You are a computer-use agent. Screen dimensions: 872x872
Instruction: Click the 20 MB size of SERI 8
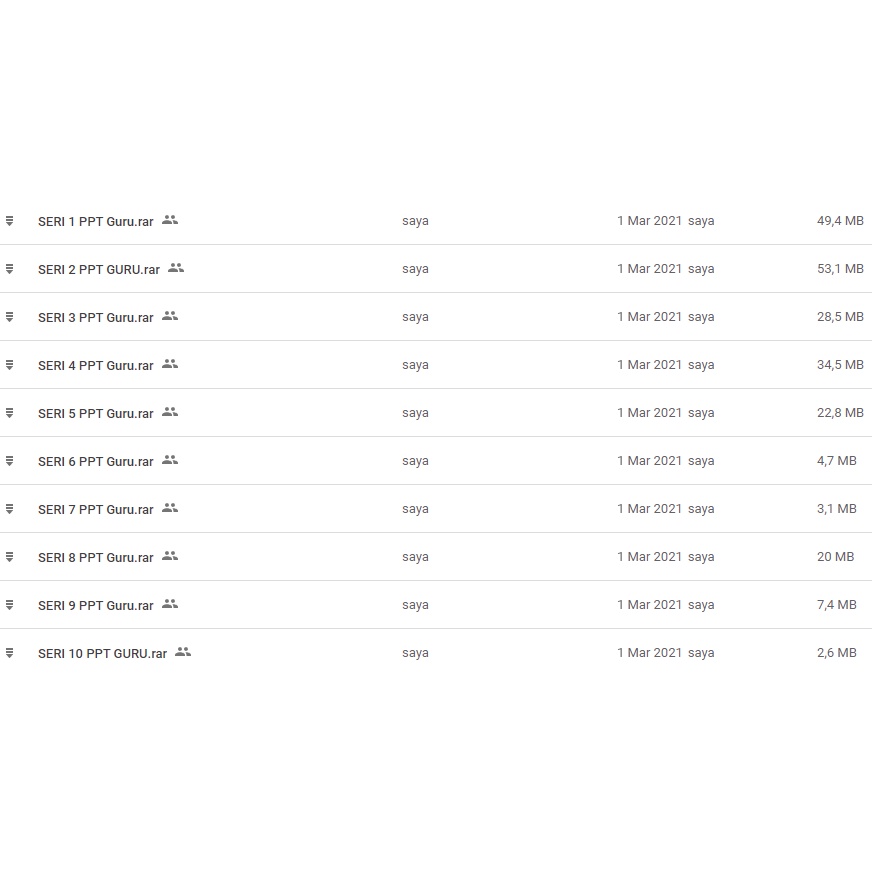[x=835, y=557]
